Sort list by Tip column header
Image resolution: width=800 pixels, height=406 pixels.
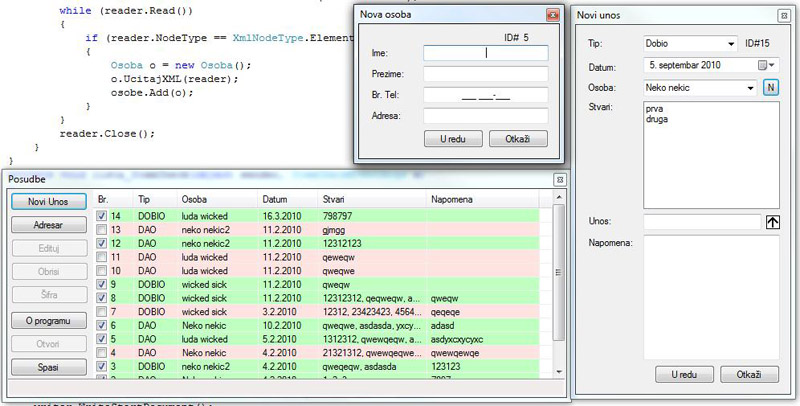click(156, 199)
